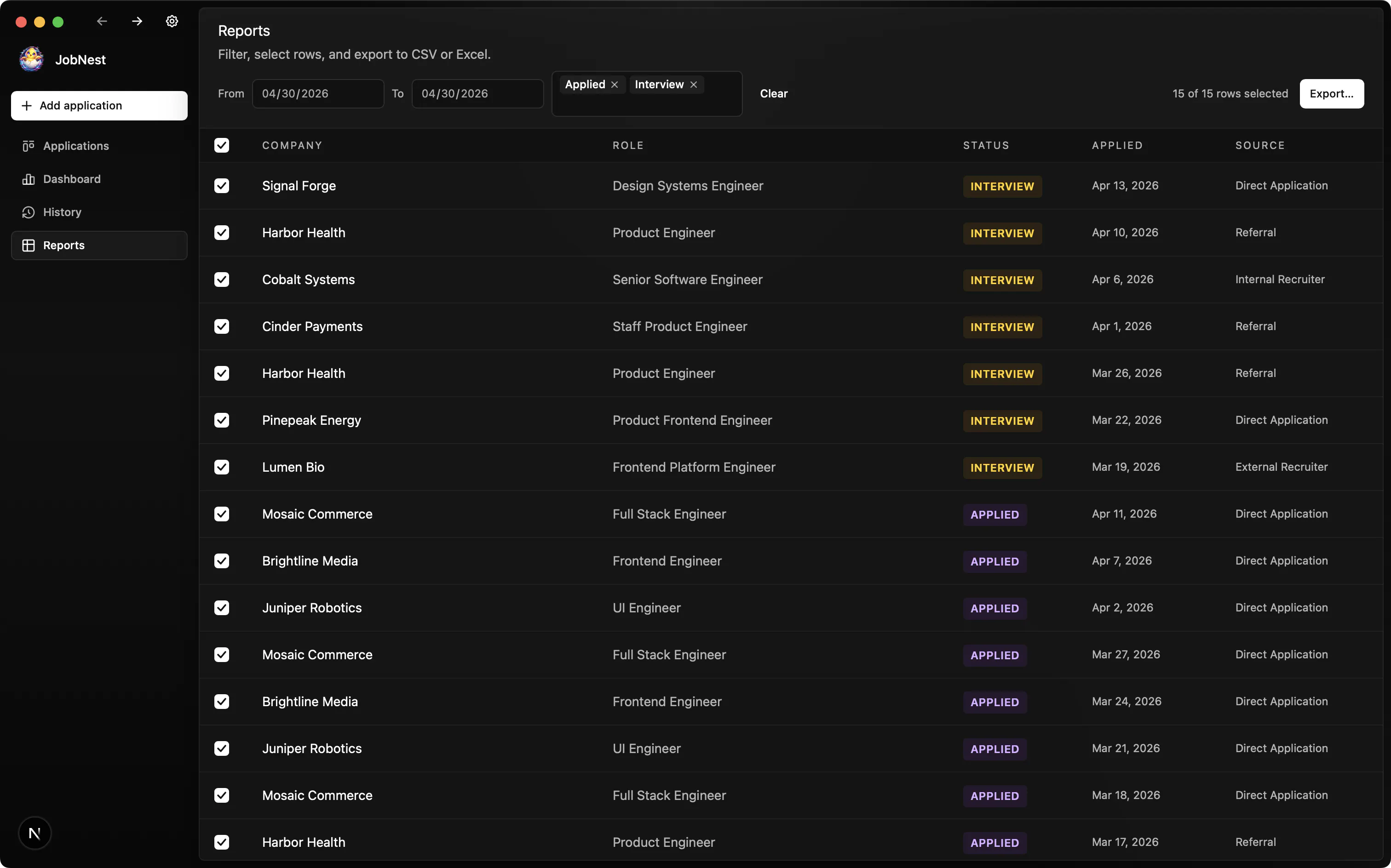Click the 15 of 15 rows selected text
Image resolution: width=1391 pixels, height=868 pixels.
coord(1230,94)
